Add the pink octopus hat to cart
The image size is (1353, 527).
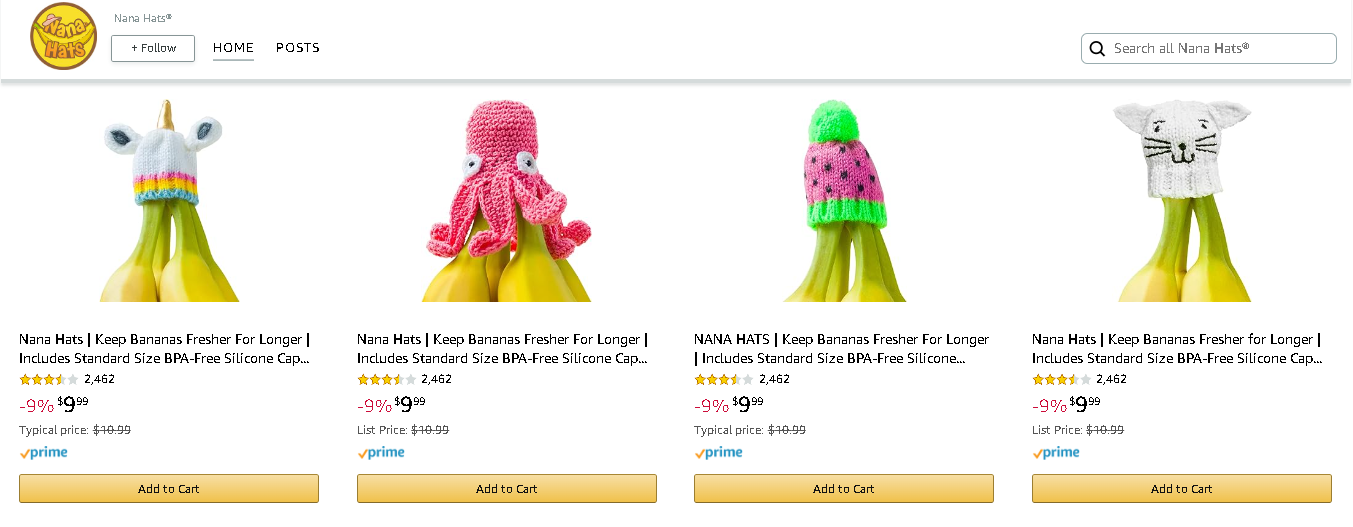tap(507, 489)
